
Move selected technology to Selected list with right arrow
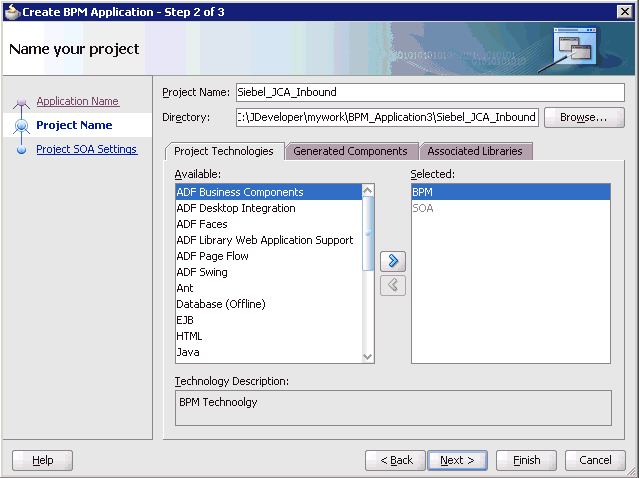coord(392,261)
